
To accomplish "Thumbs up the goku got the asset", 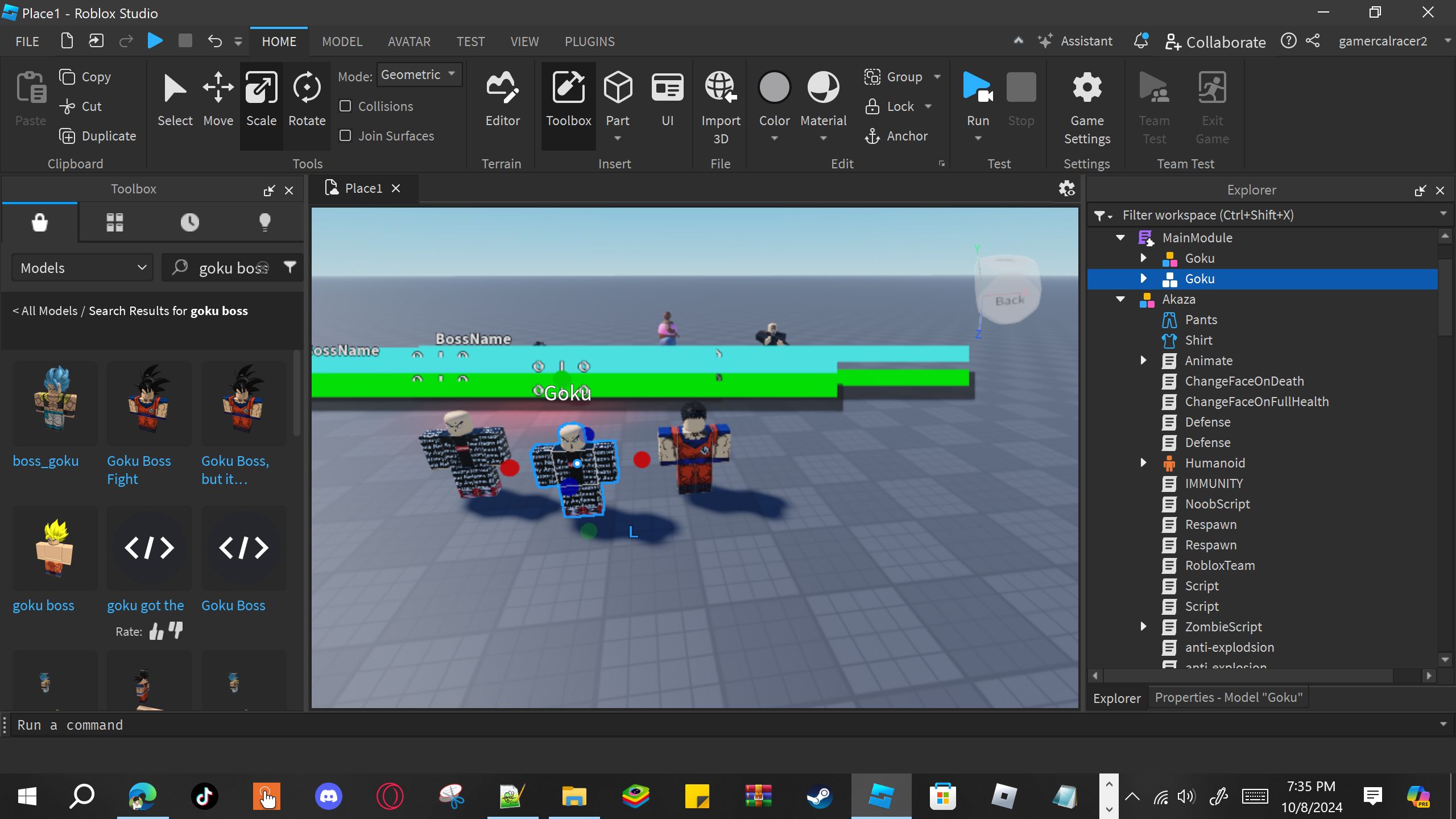I will tap(156, 631).
